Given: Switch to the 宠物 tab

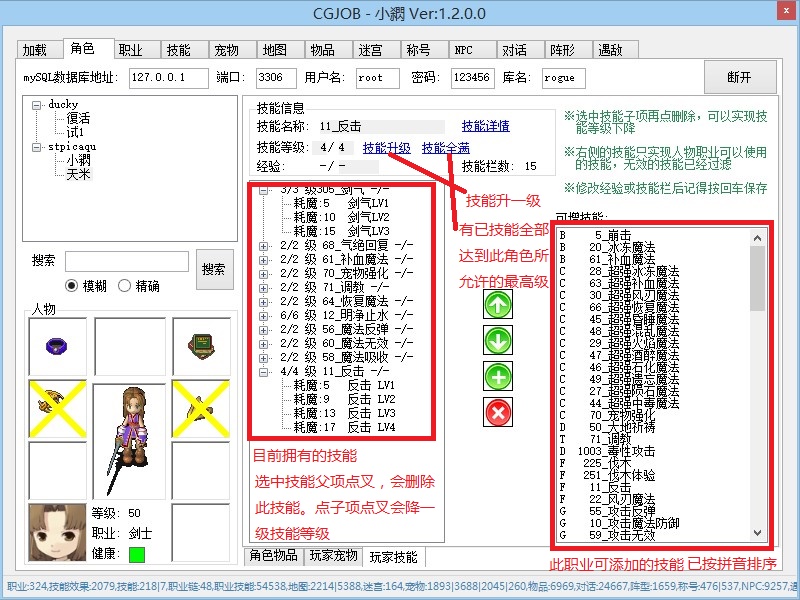Looking at the screenshot, I should click(x=226, y=50).
